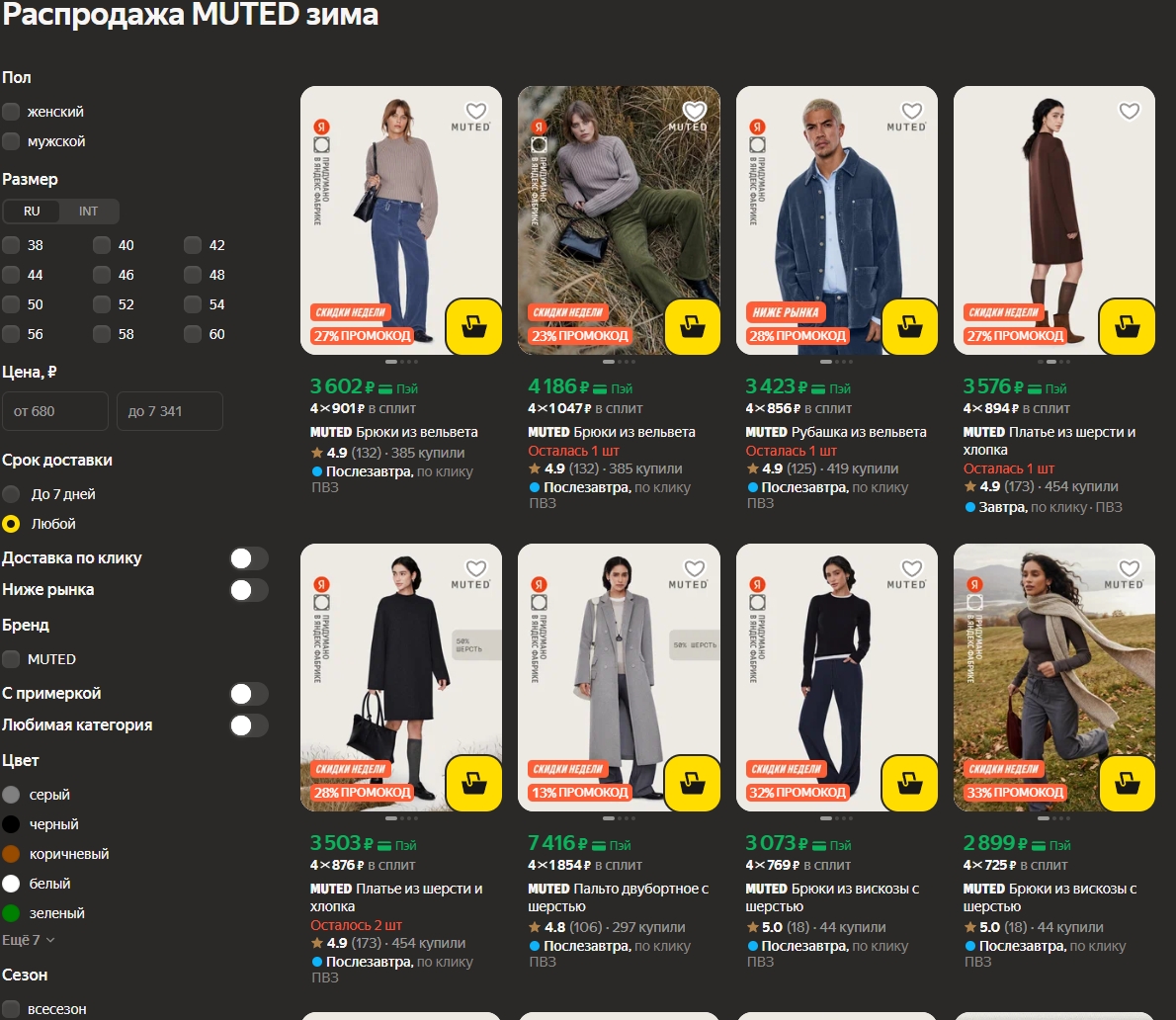Favorite the 3602₽ velvet trousers heart
Image resolution: width=1176 pixels, height=1020 pixels.
tap(476, 111)
